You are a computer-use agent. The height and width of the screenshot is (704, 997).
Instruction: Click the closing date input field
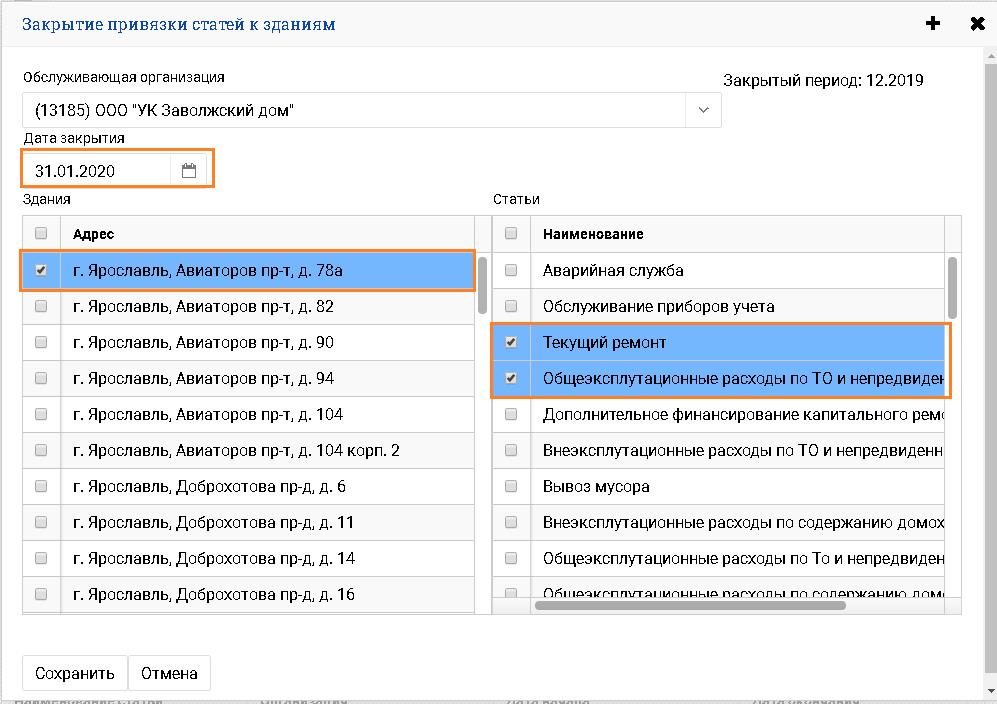tap(98, 171)
